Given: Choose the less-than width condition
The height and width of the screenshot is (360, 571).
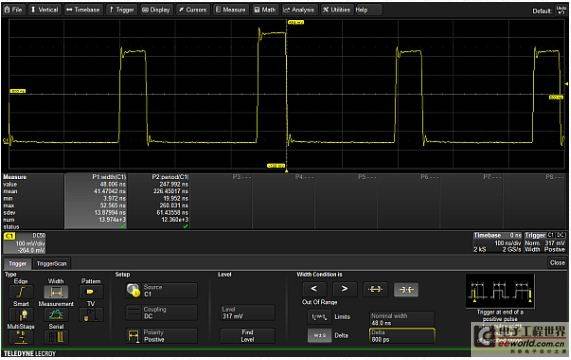Looking at the screenshot, I should pos(314,289).
